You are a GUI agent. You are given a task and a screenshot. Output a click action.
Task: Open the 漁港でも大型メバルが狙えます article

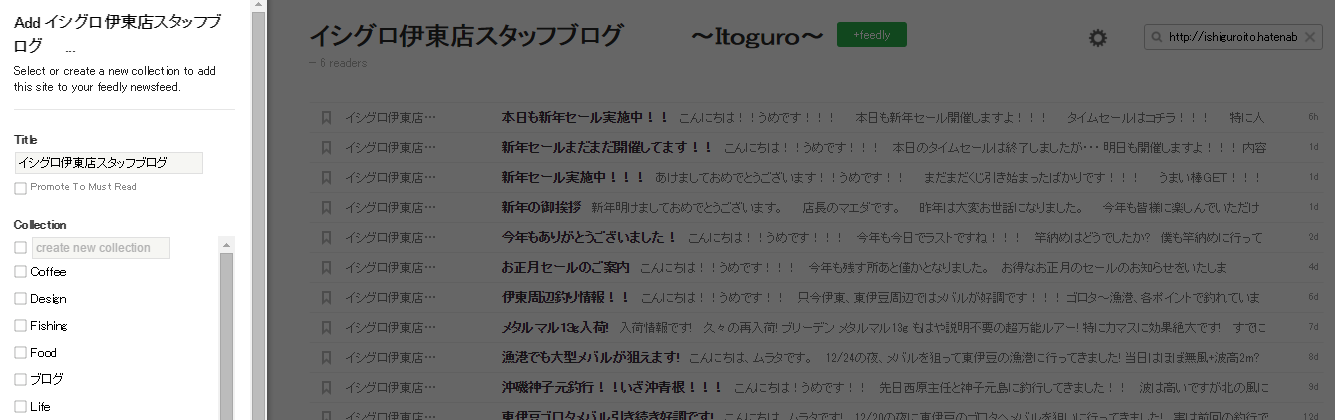[x=590, y=357]
